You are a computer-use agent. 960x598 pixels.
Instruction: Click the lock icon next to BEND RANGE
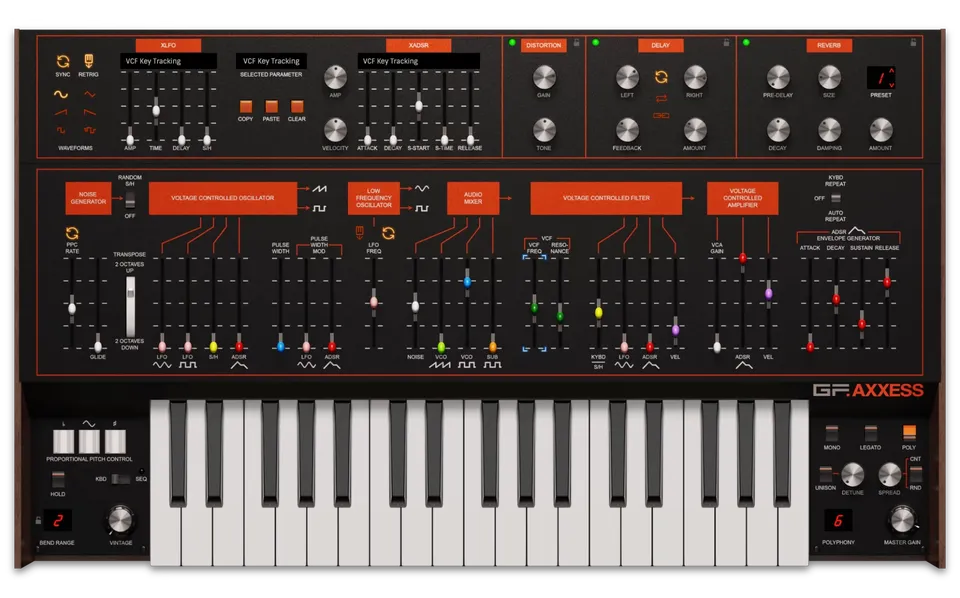click(38, 520)
